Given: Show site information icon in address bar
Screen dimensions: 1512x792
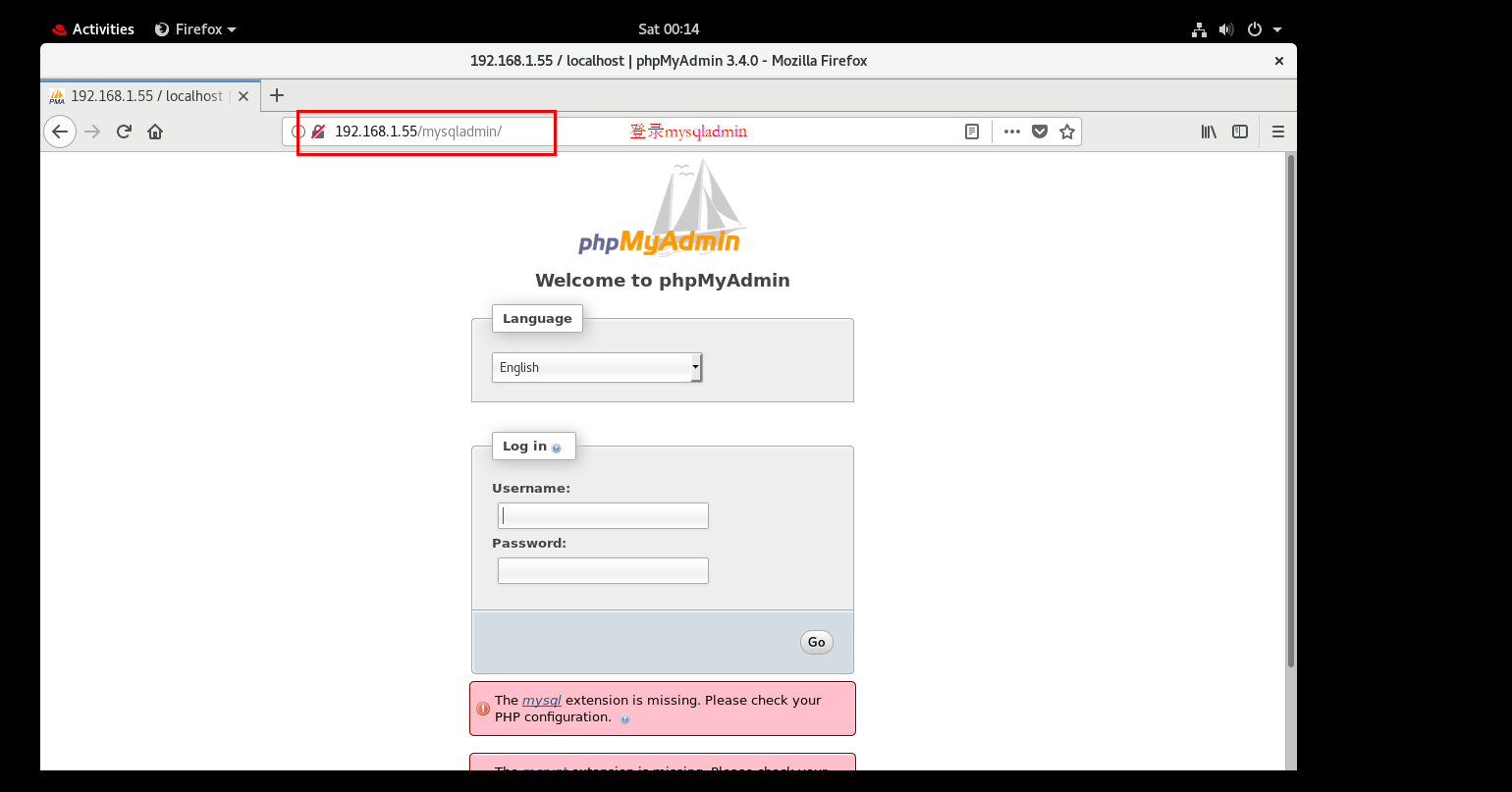Looking at the screenshot, I should (298, 132).
